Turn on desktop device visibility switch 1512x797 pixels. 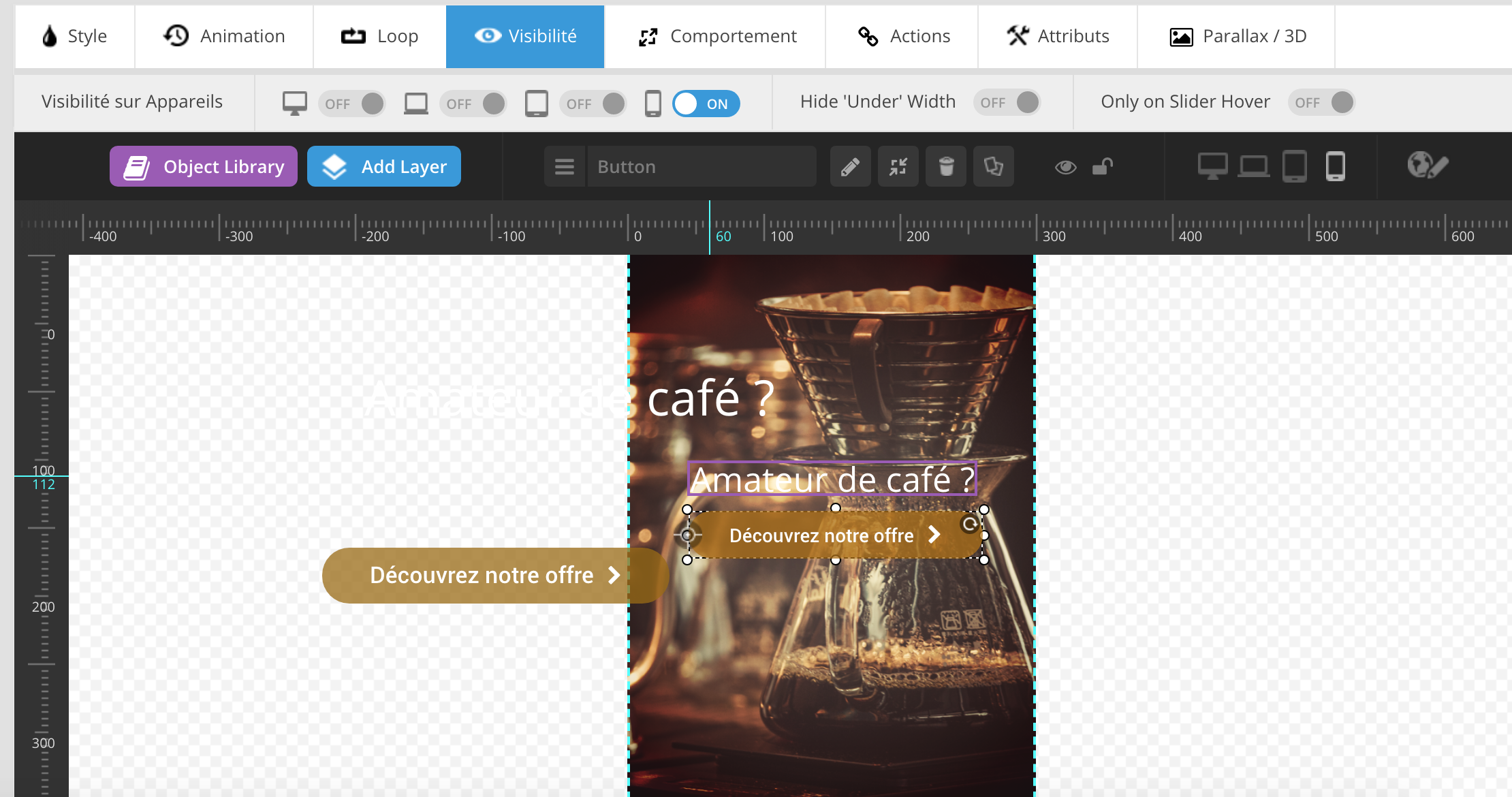point(352,104)
